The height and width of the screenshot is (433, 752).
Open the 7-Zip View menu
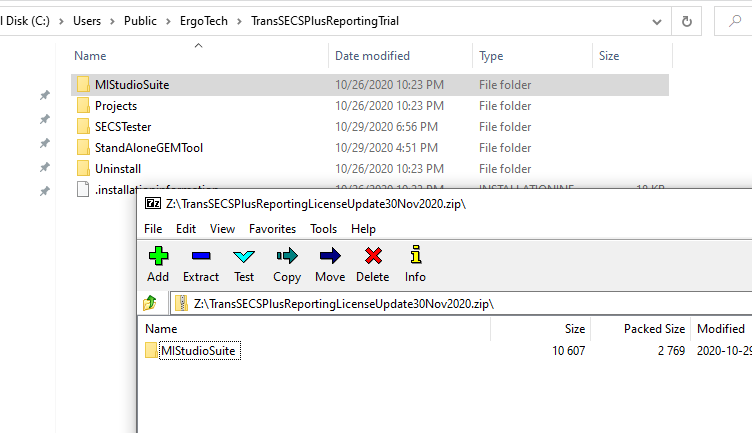(223, 229)
